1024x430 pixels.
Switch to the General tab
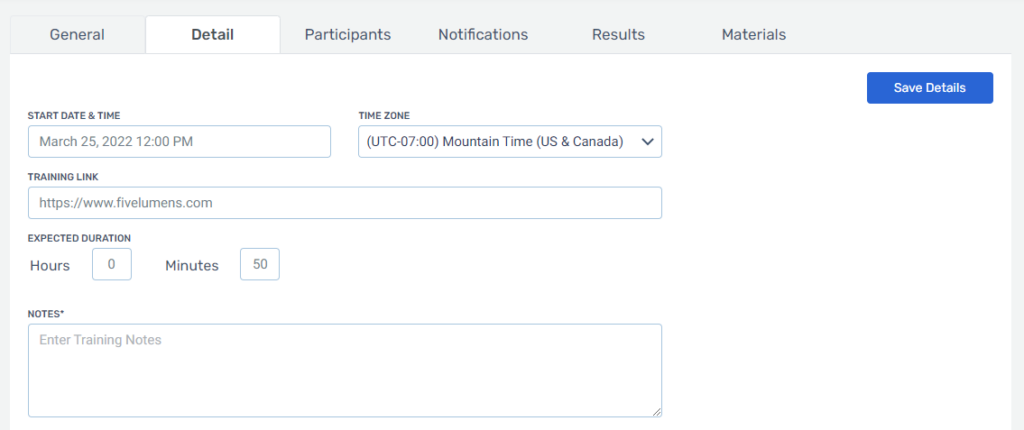tap(77, 35)
